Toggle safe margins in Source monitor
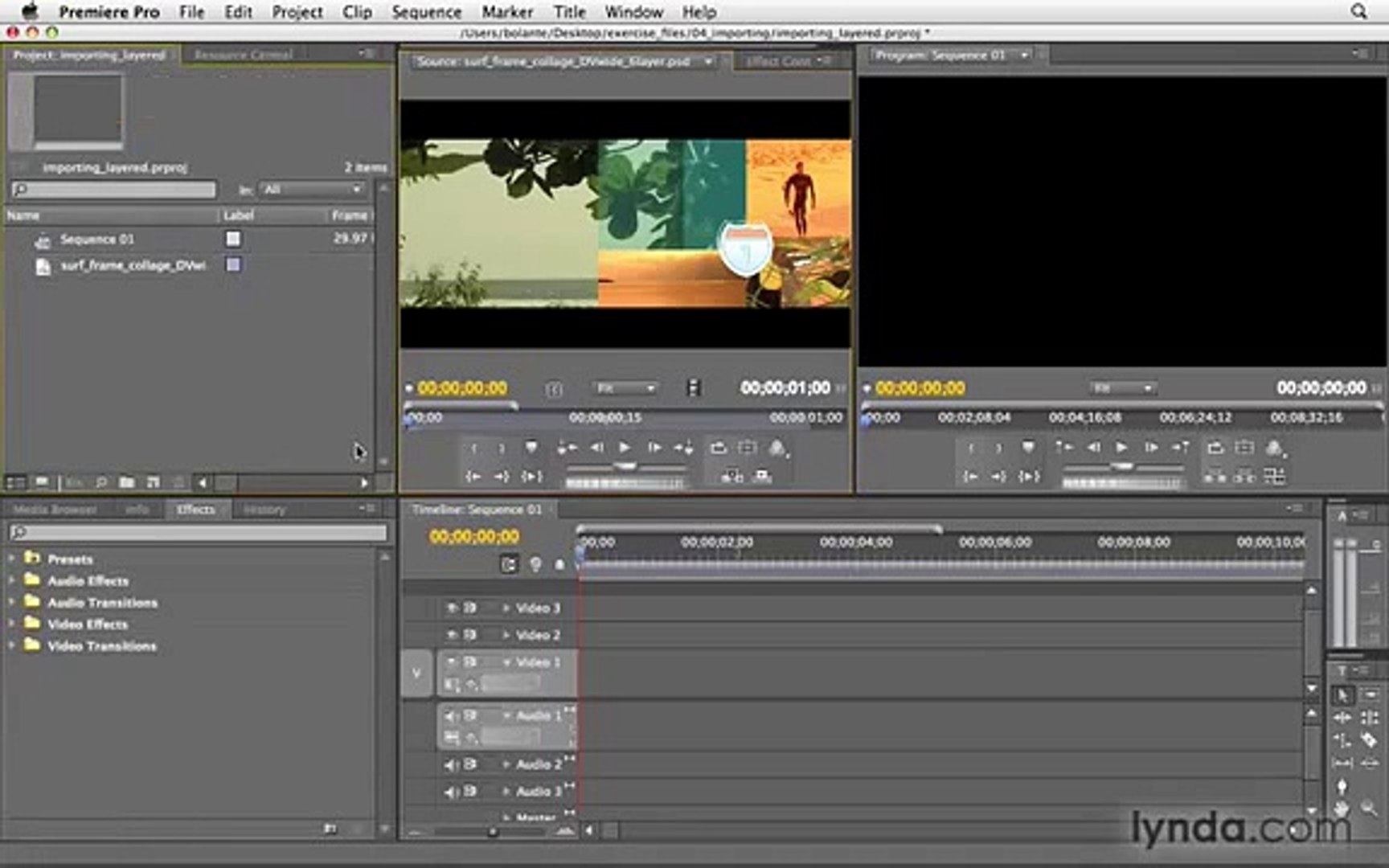This screenshot has width=1389, height=868. click(x=748, y=448)
